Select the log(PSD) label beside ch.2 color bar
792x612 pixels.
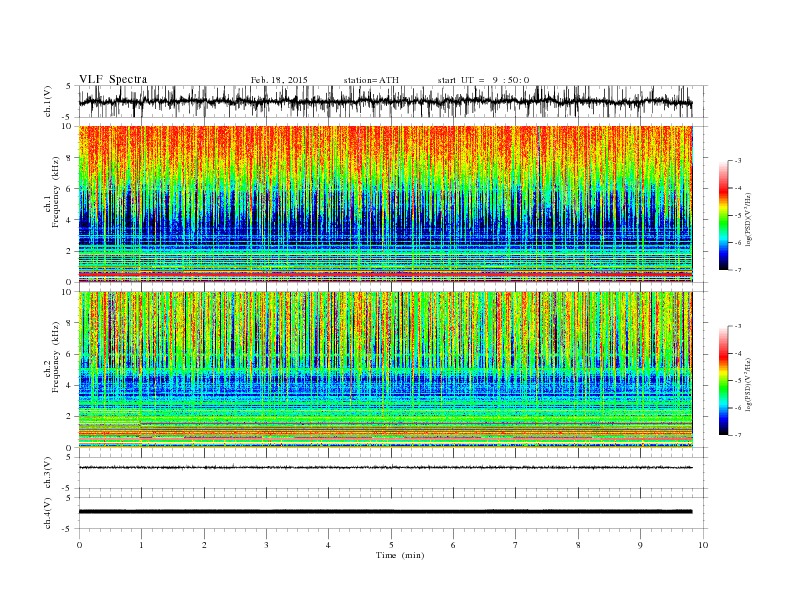748,383
